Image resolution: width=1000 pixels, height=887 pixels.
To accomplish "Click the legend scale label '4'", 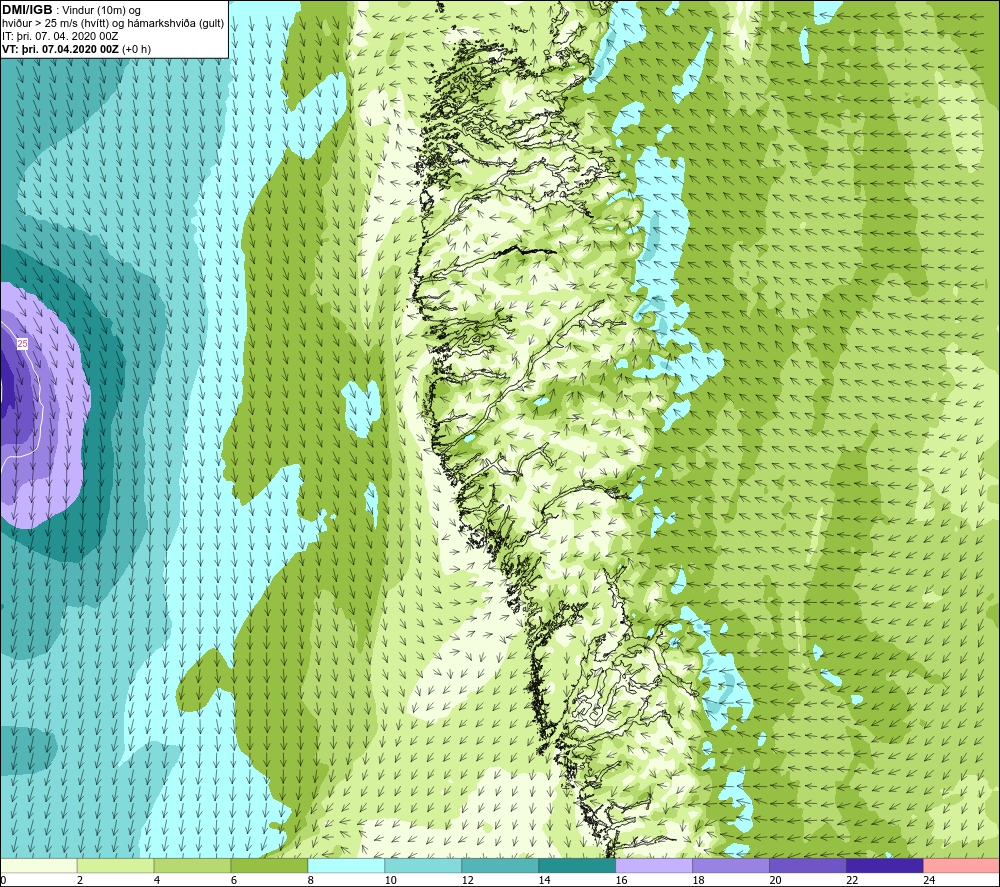I will [x=157, y=880].
